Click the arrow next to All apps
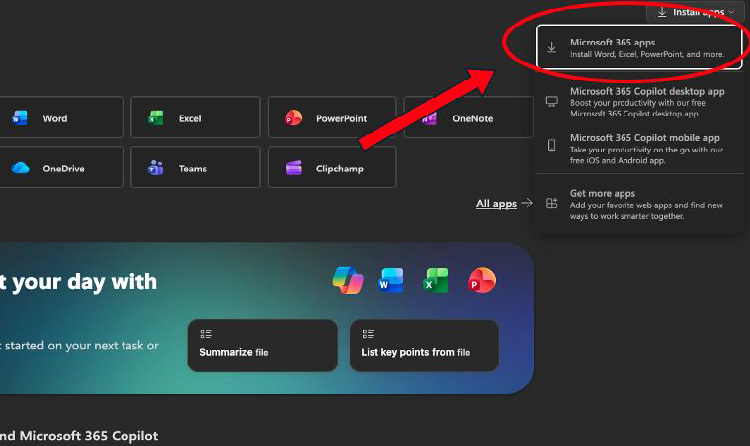 click(527, 203)
